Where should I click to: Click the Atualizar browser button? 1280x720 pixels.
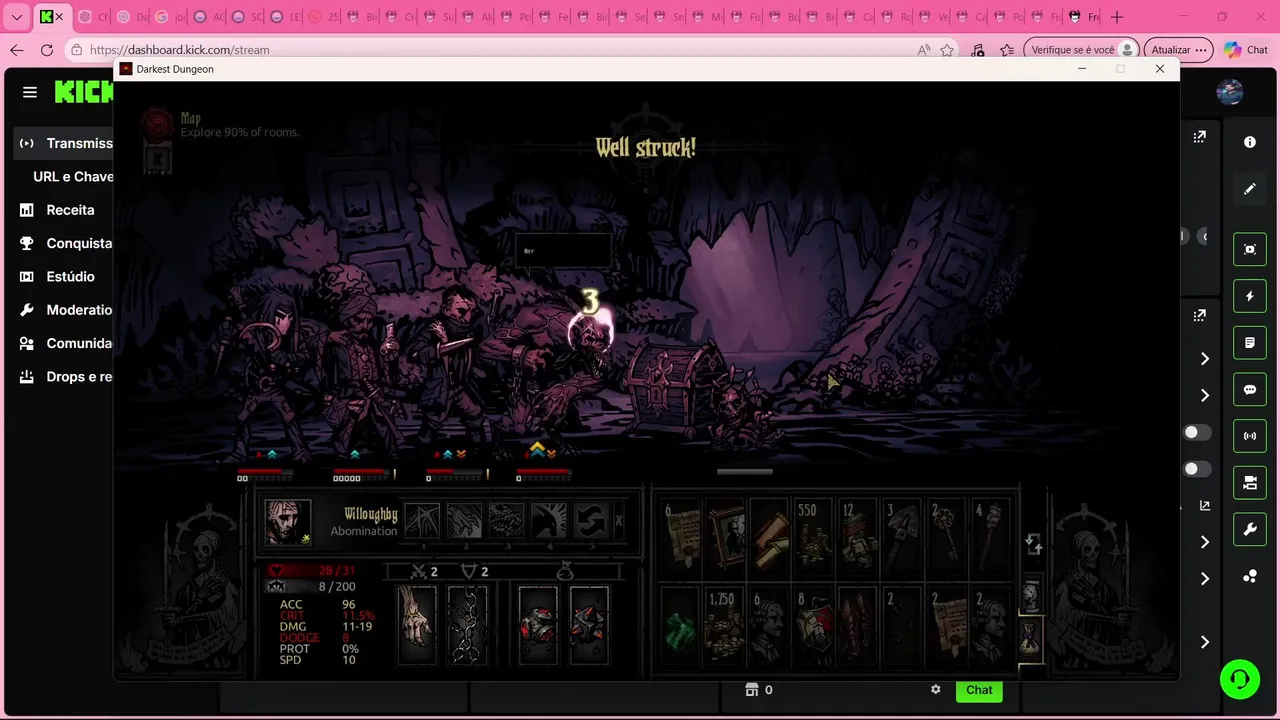coord(1179,50)
